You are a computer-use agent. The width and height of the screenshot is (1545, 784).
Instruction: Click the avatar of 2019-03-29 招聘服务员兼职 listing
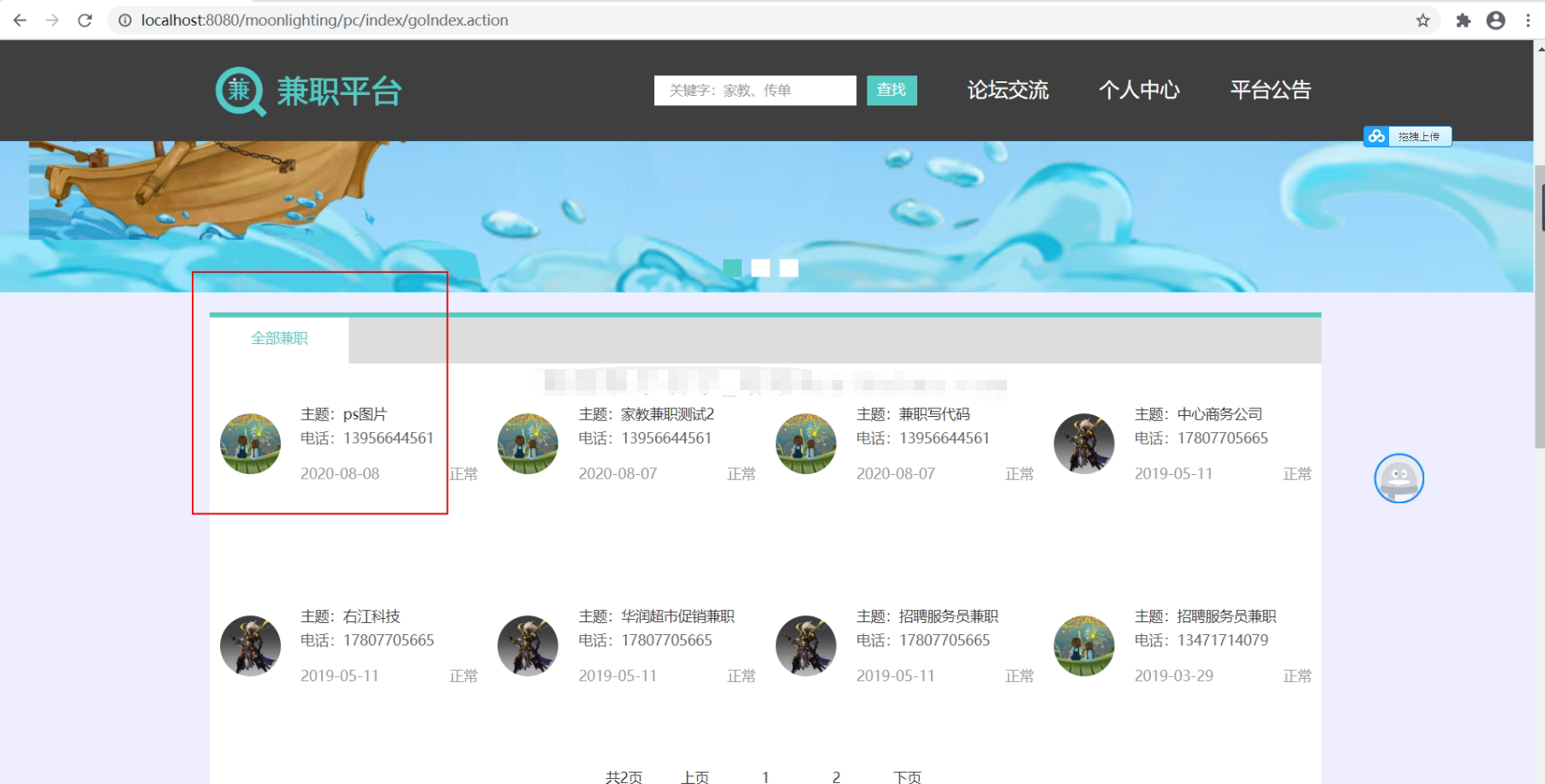1084,645
